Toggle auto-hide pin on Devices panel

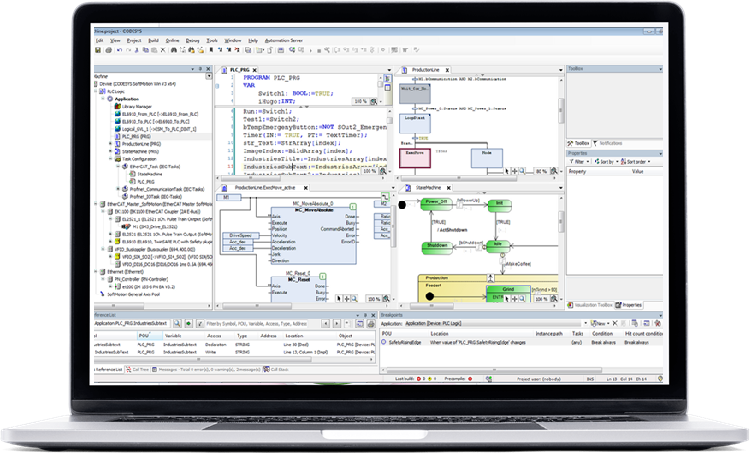point(200,69)
